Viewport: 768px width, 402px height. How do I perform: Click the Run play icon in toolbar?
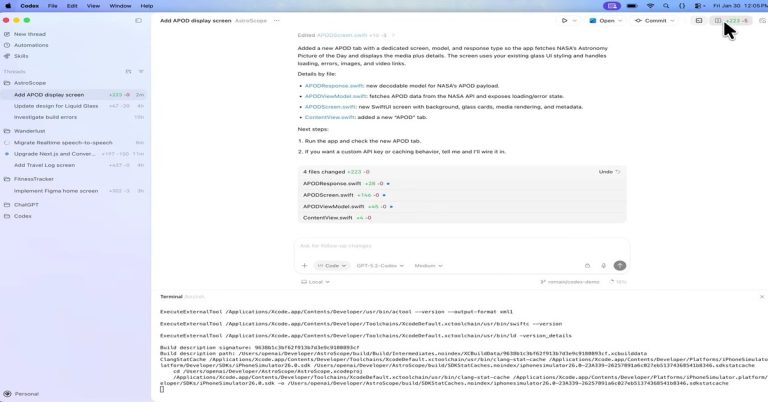point(564,21)
